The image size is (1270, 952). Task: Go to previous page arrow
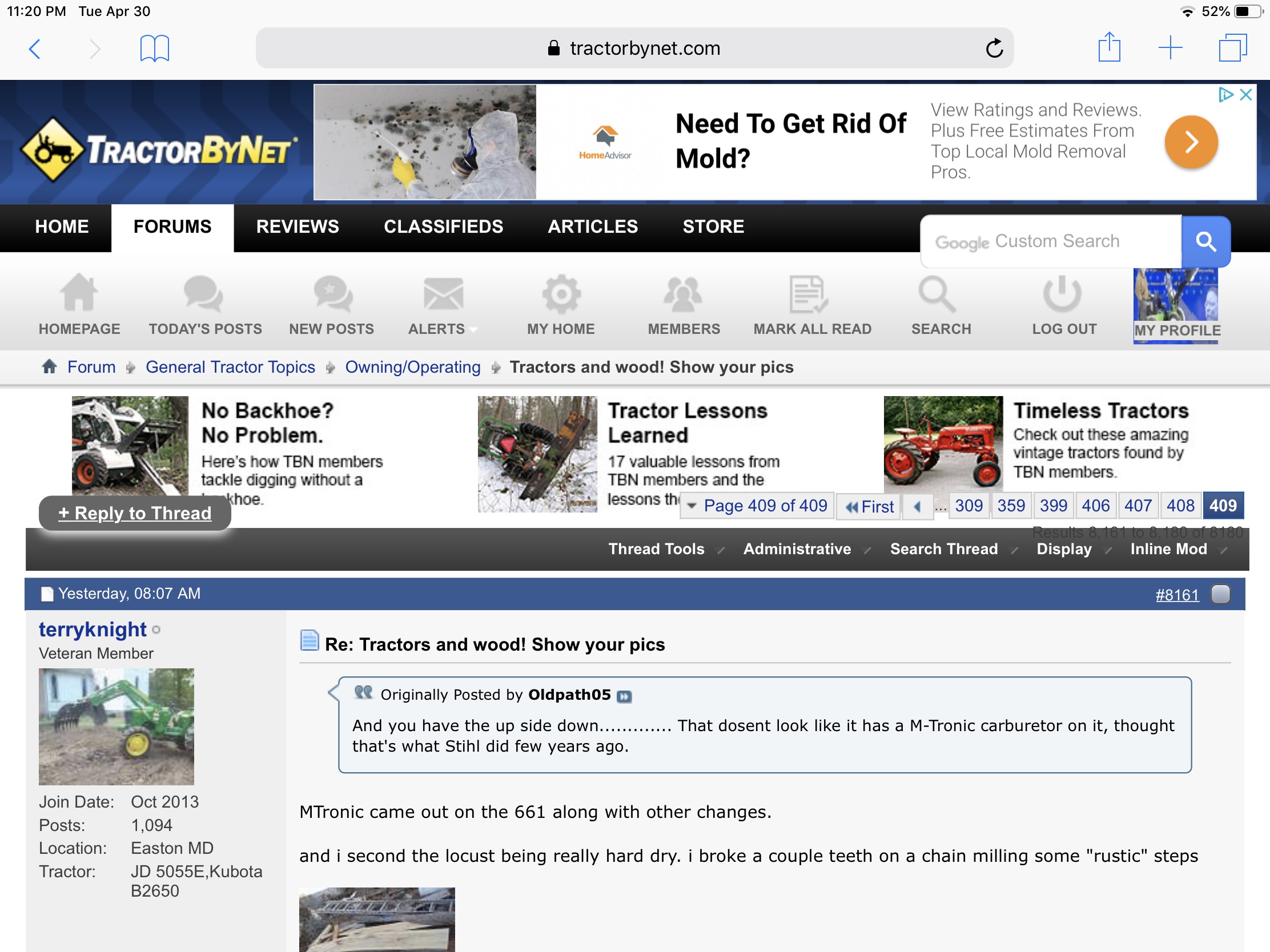(917, 507)
